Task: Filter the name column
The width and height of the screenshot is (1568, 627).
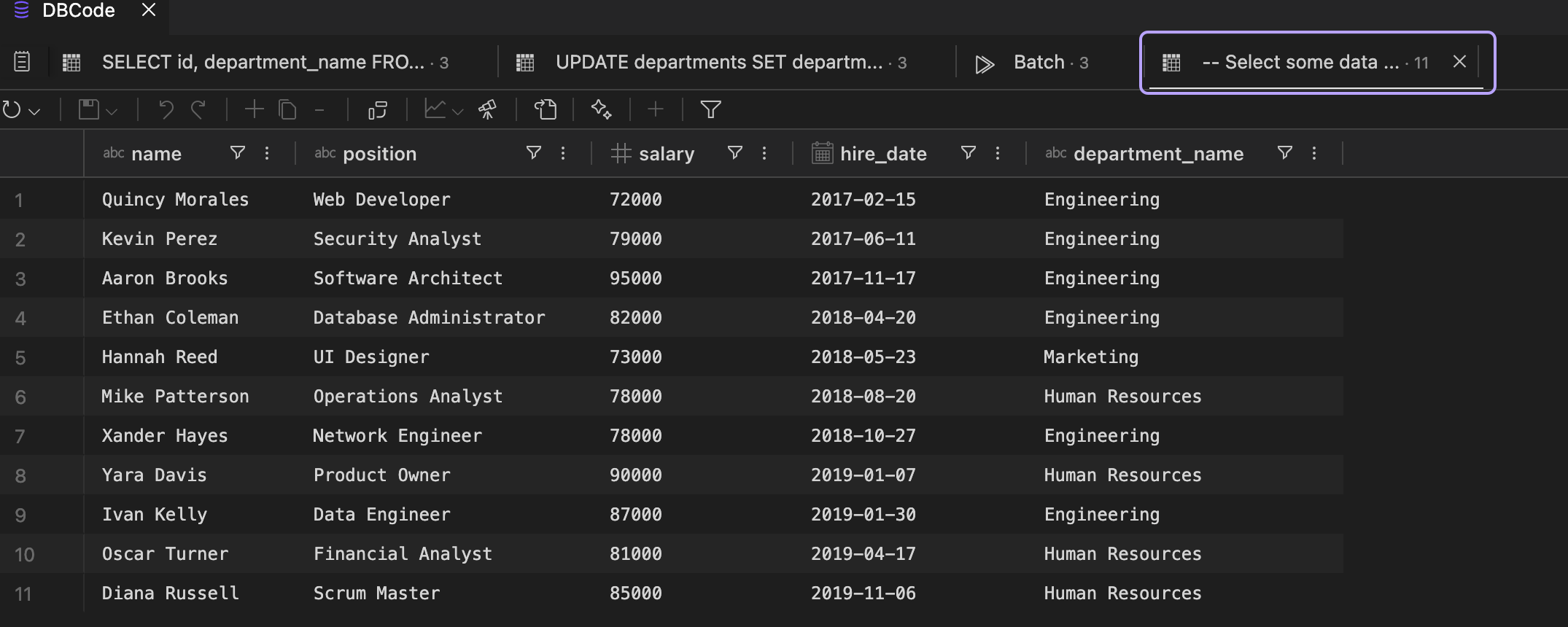Action: coord(238,153)
